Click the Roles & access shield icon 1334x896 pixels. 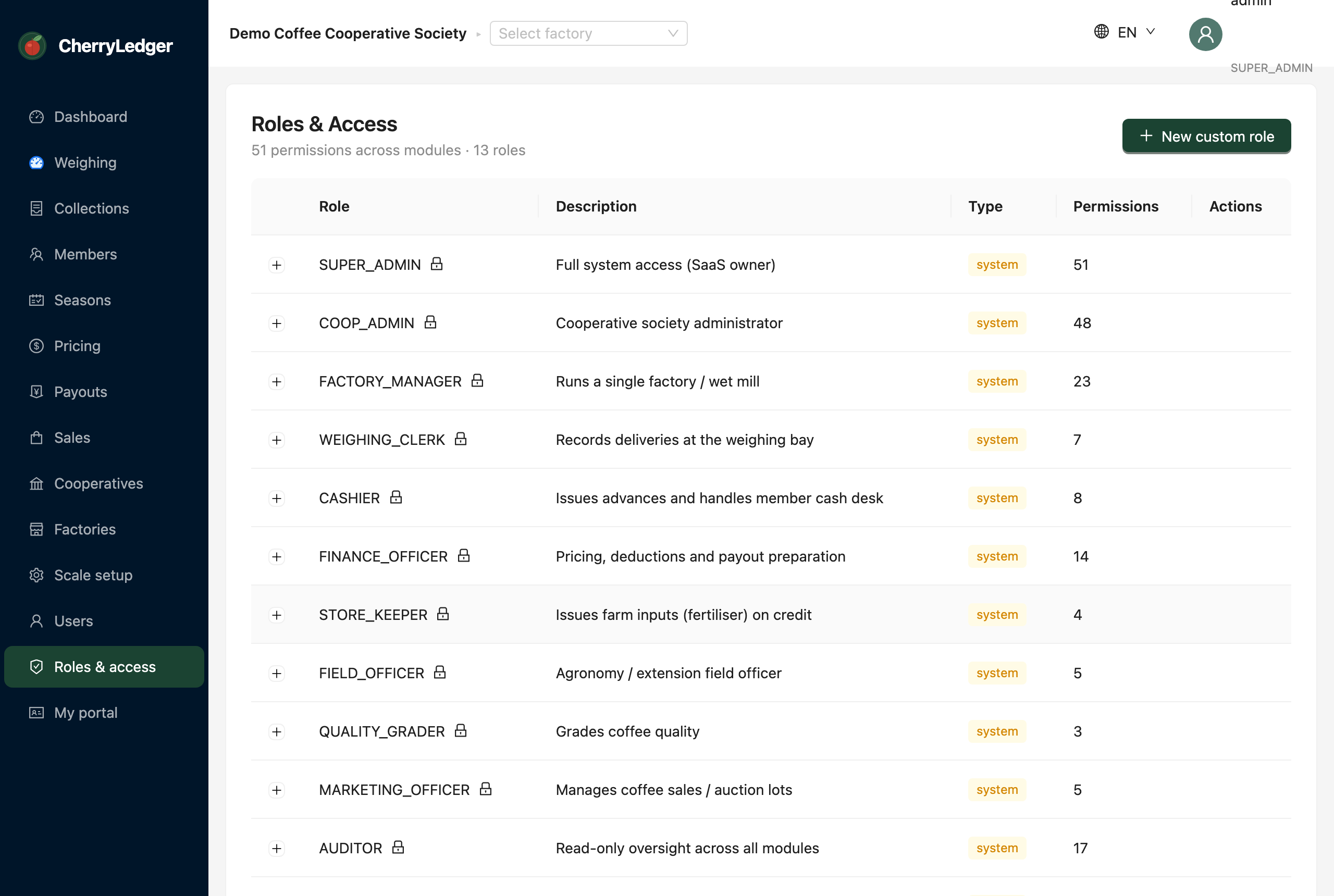(36, 667)
